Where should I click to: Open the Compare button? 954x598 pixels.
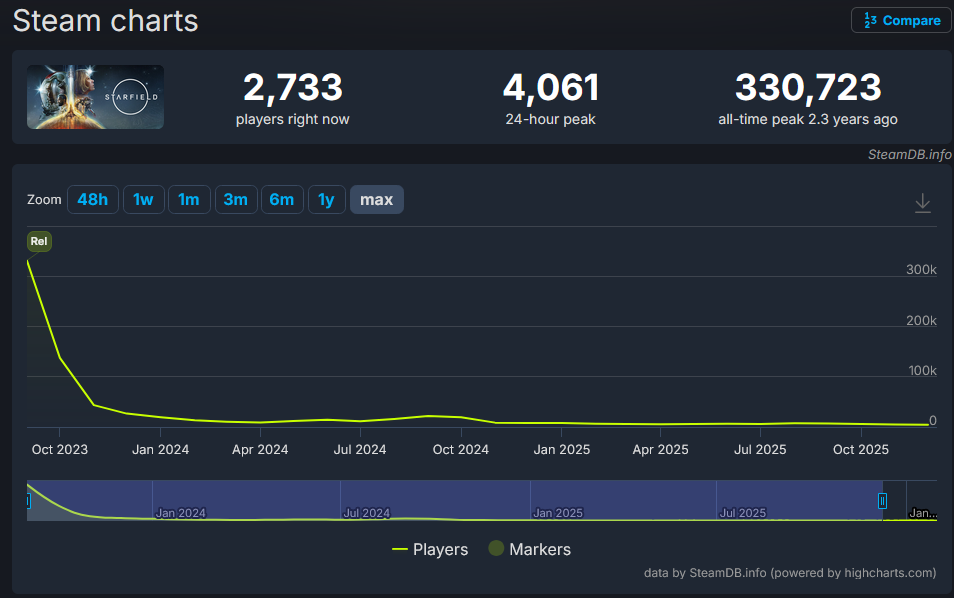(x=902, y=20)
